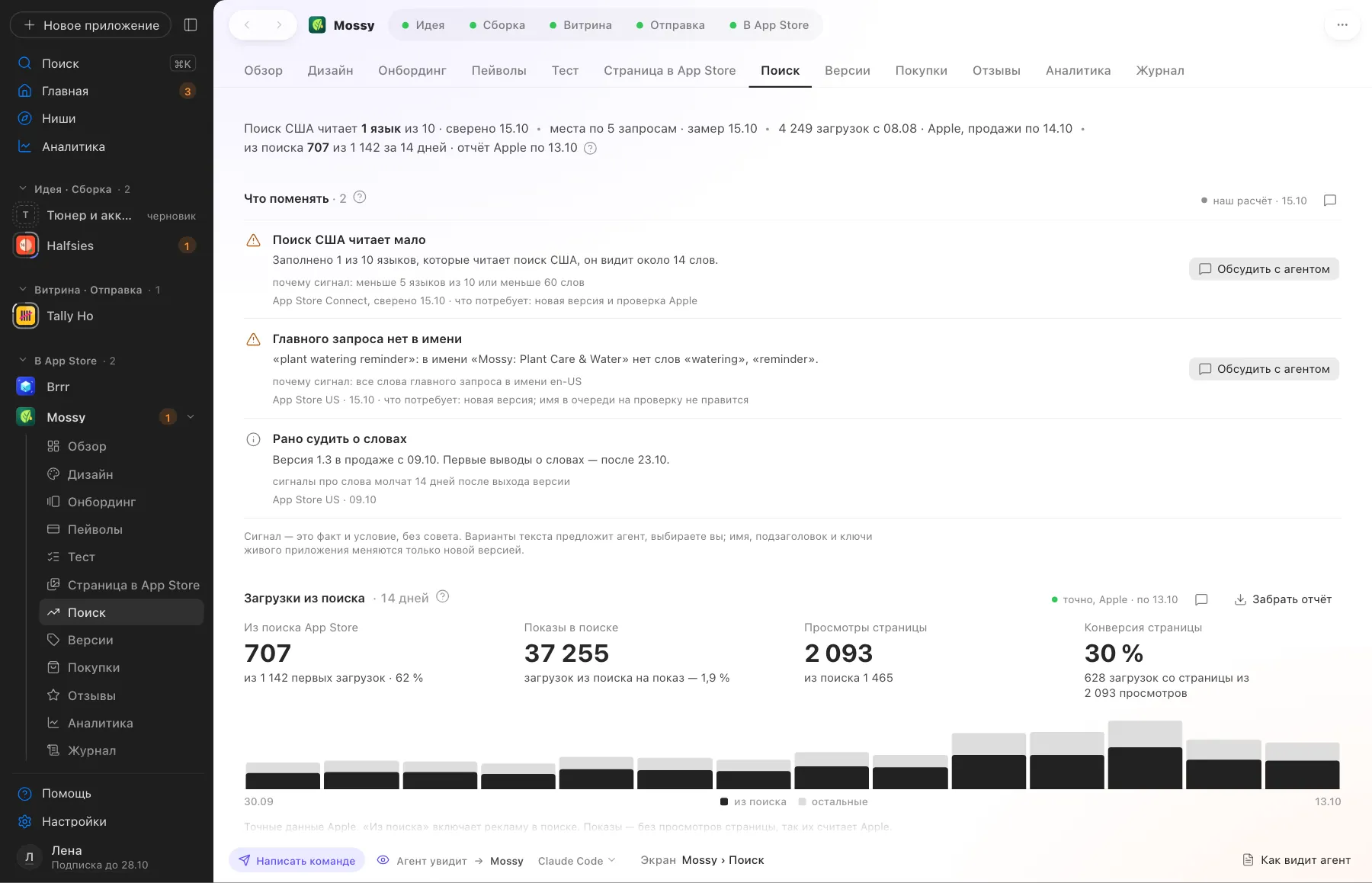Click Забрать отчёт download button

point(1283,599)
